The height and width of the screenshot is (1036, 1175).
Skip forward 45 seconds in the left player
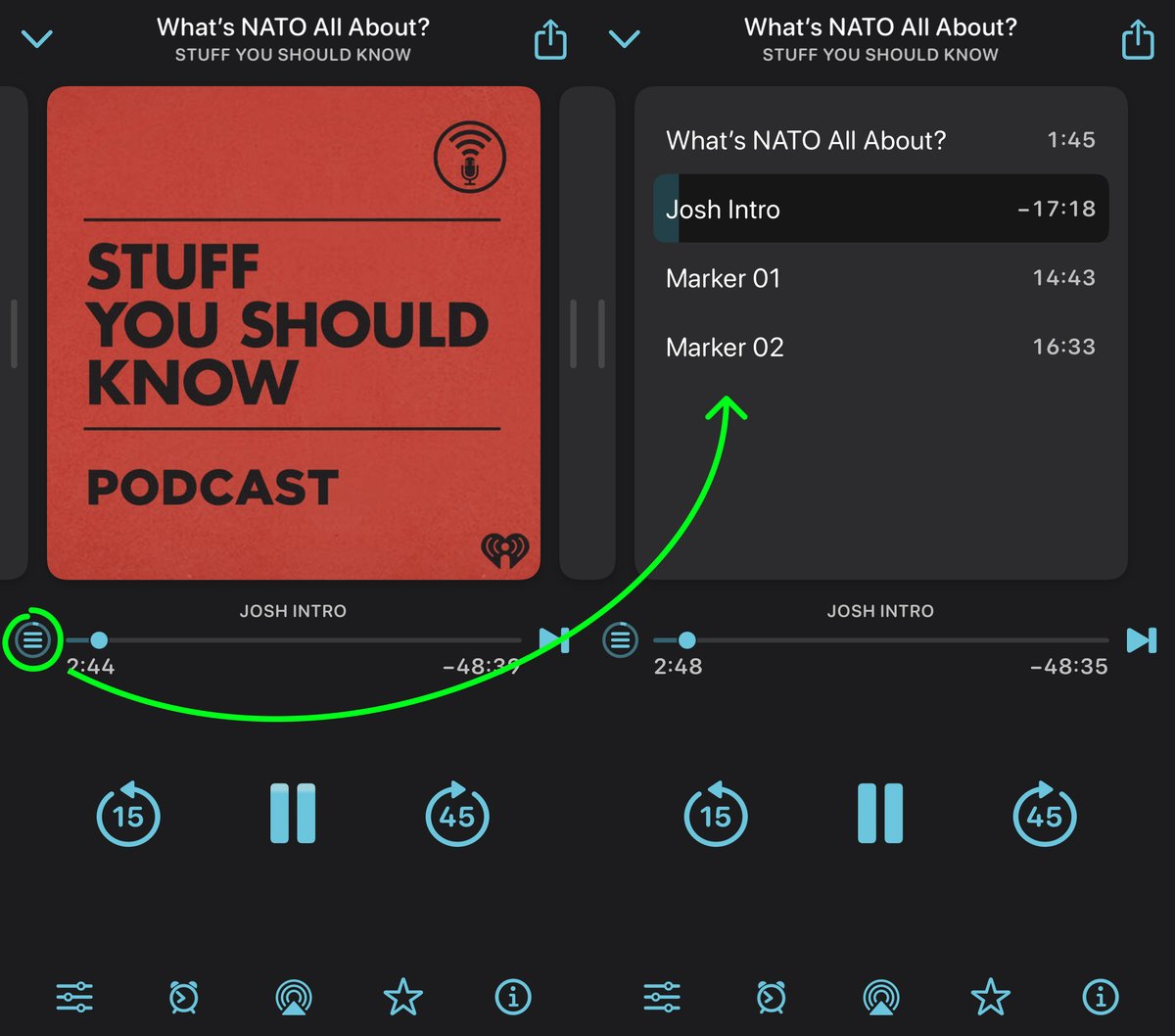point(457,814)
